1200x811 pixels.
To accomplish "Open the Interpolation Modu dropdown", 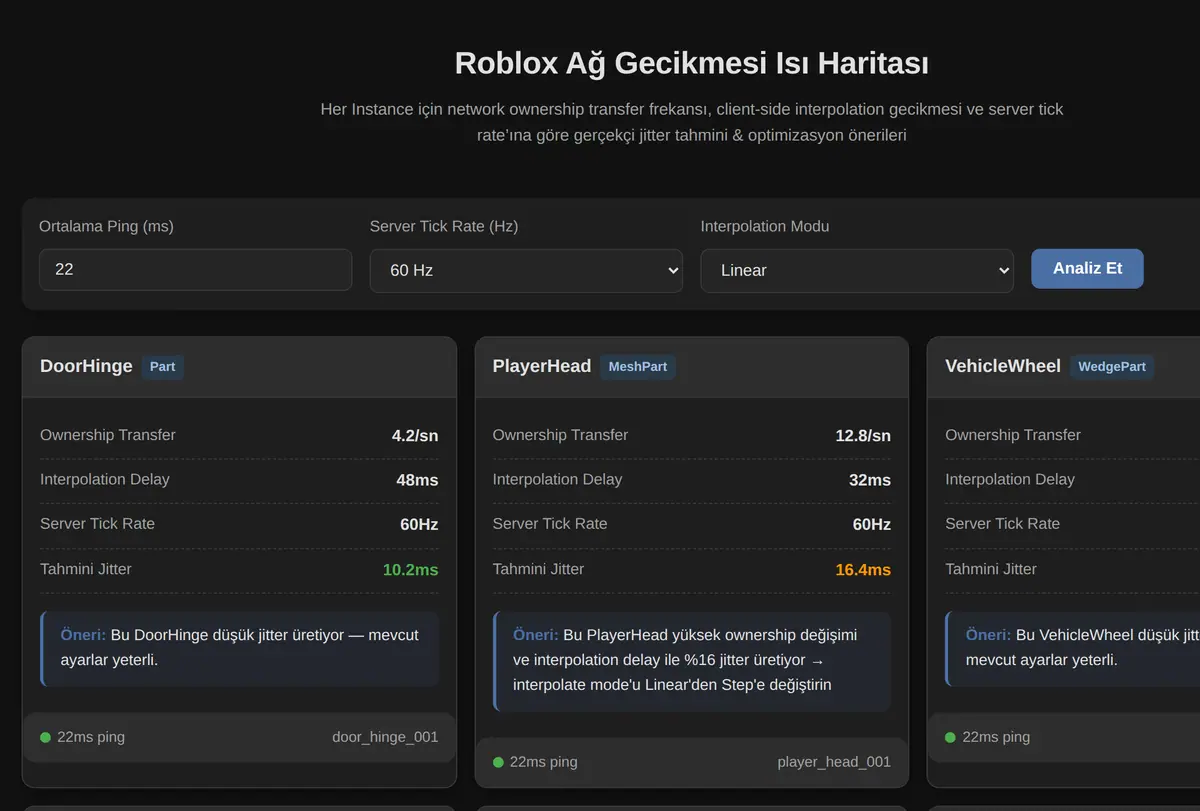I will 857,271.
